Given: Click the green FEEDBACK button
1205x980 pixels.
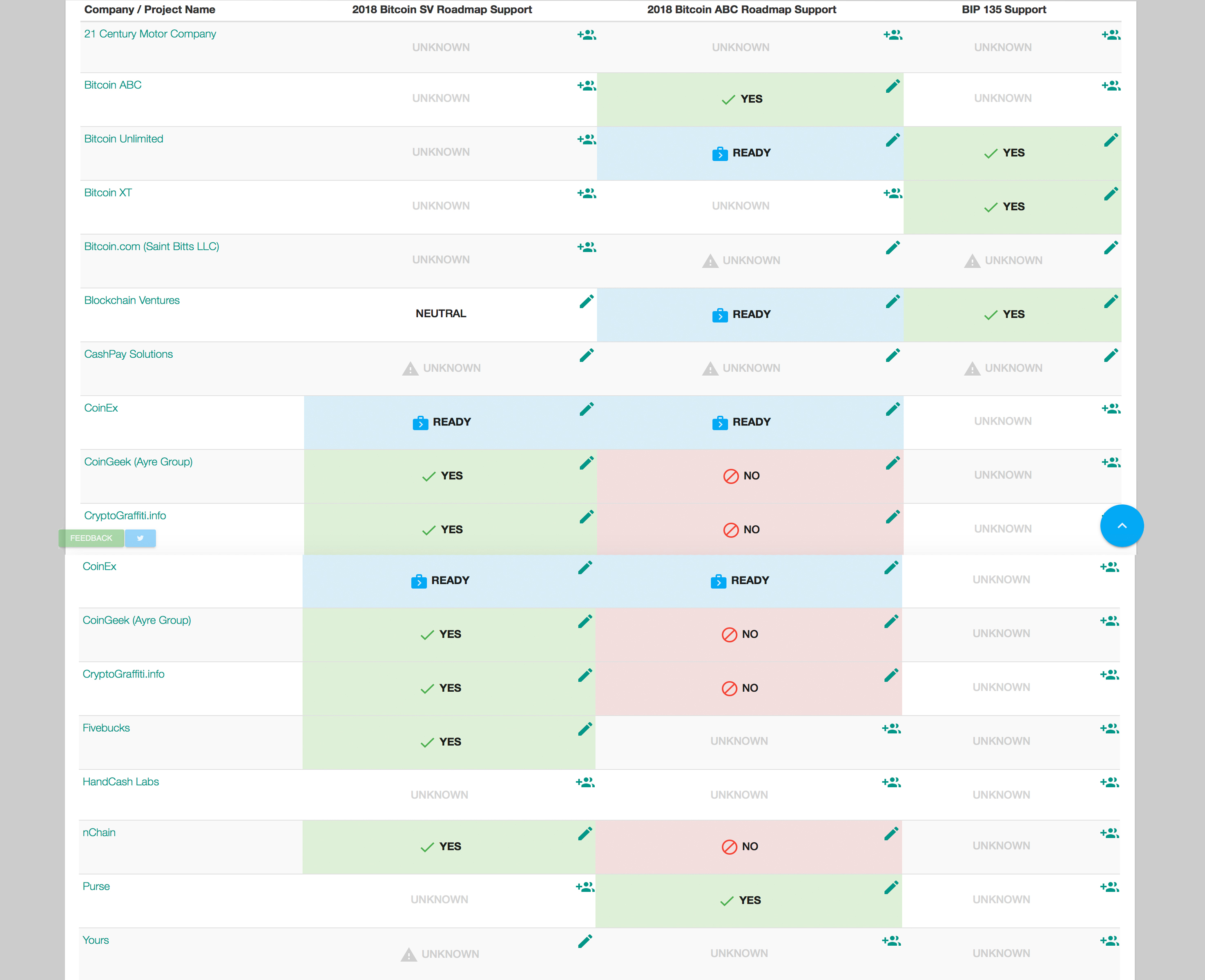Looking at the screenshot, I should [91, 538].
